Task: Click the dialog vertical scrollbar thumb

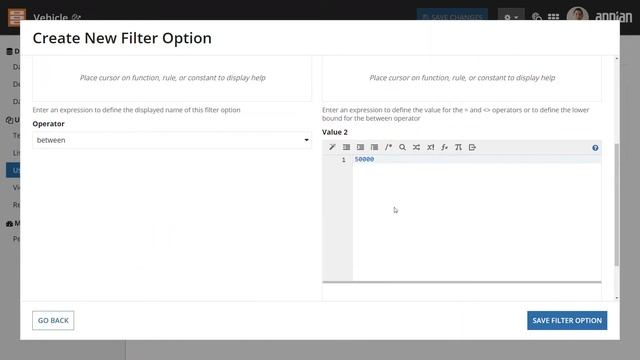Action: point(617,204)
